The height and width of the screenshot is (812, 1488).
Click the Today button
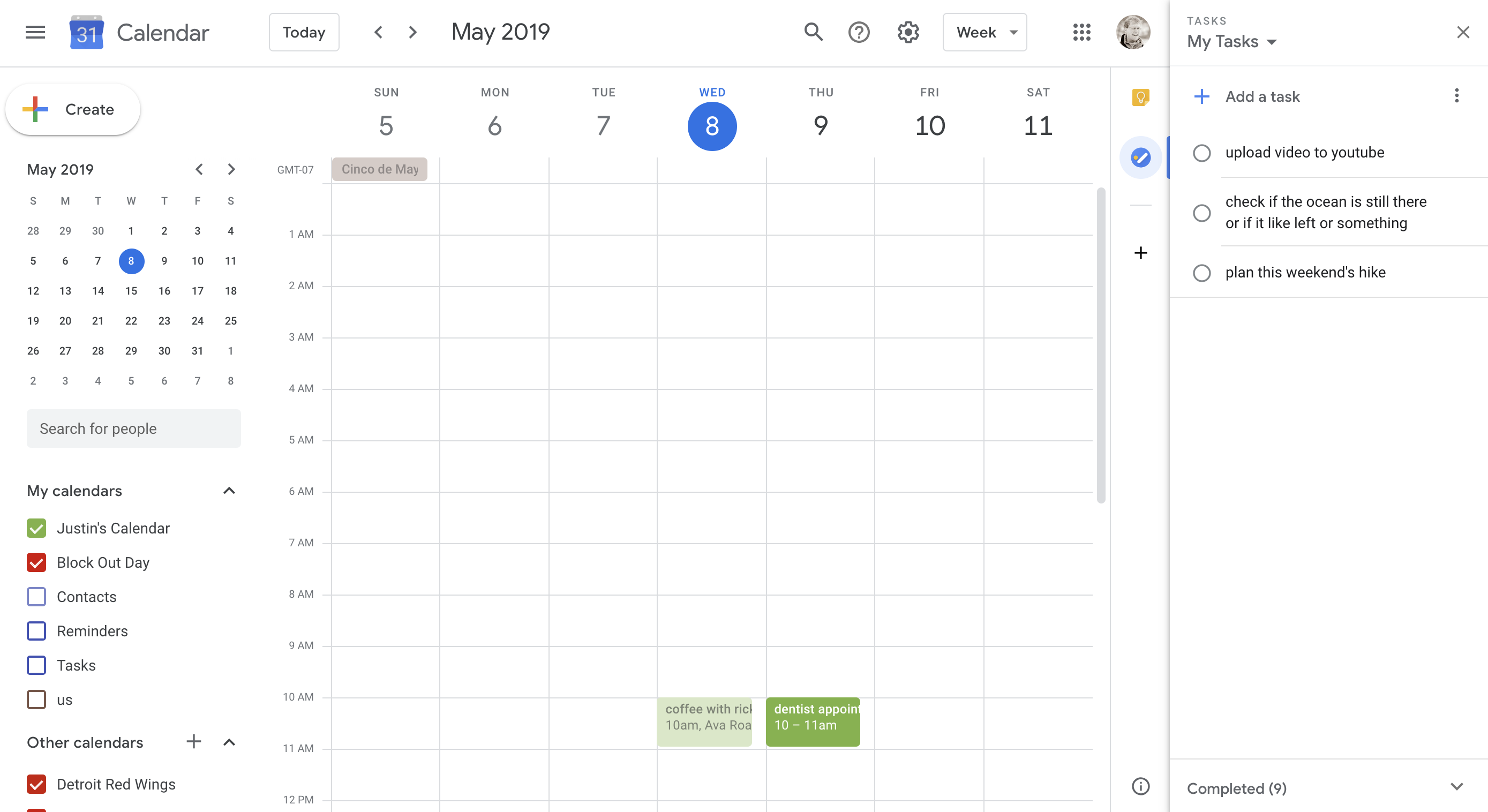pos(304,32)
